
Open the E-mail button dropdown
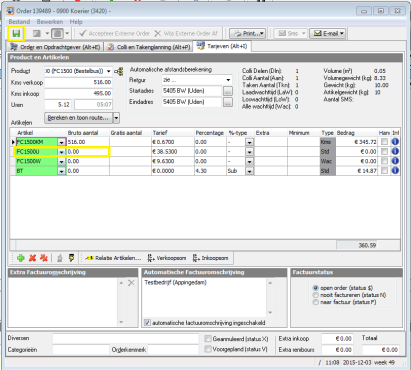[x=342, y=34]
